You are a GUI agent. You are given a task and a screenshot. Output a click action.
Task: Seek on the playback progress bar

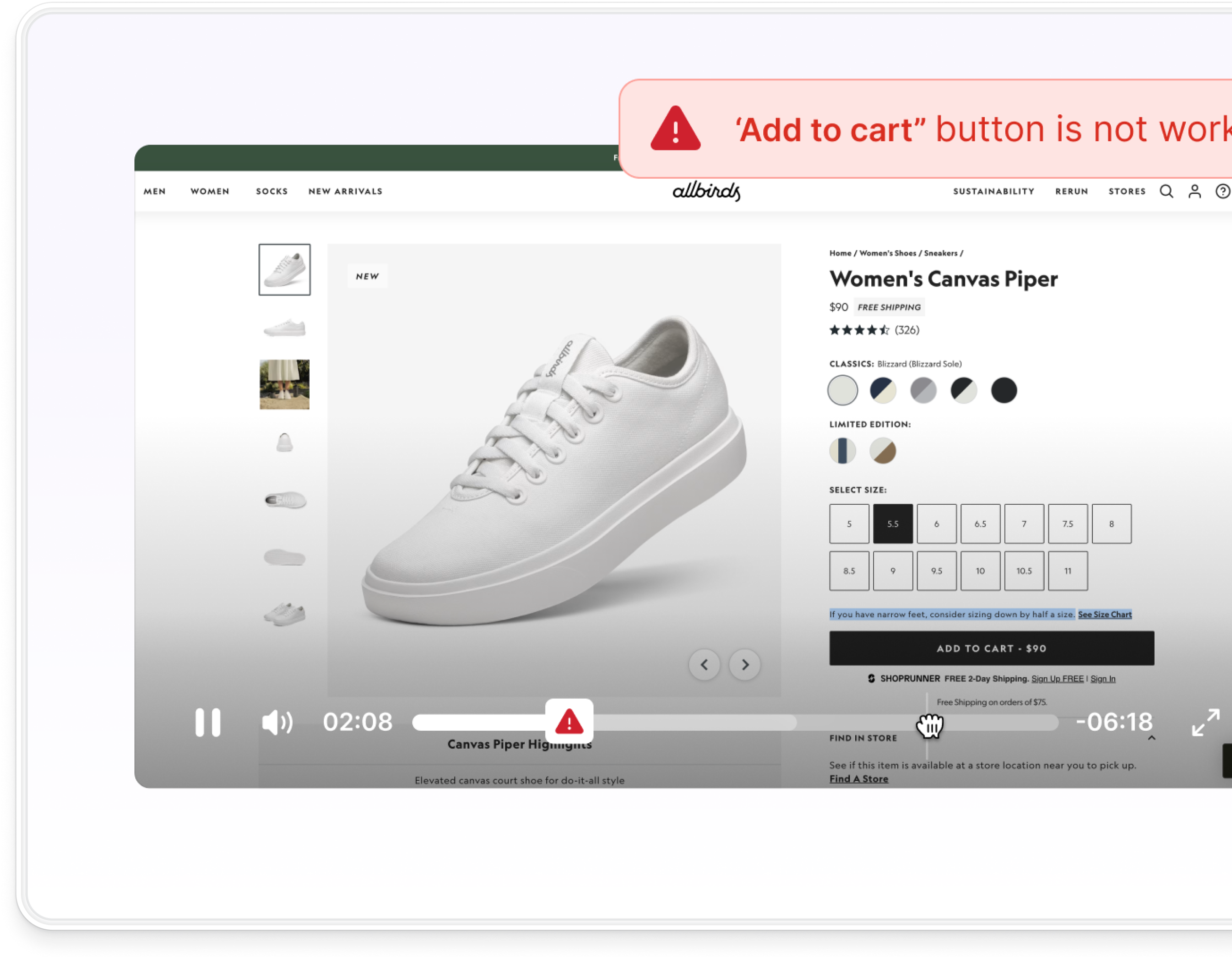735,722
